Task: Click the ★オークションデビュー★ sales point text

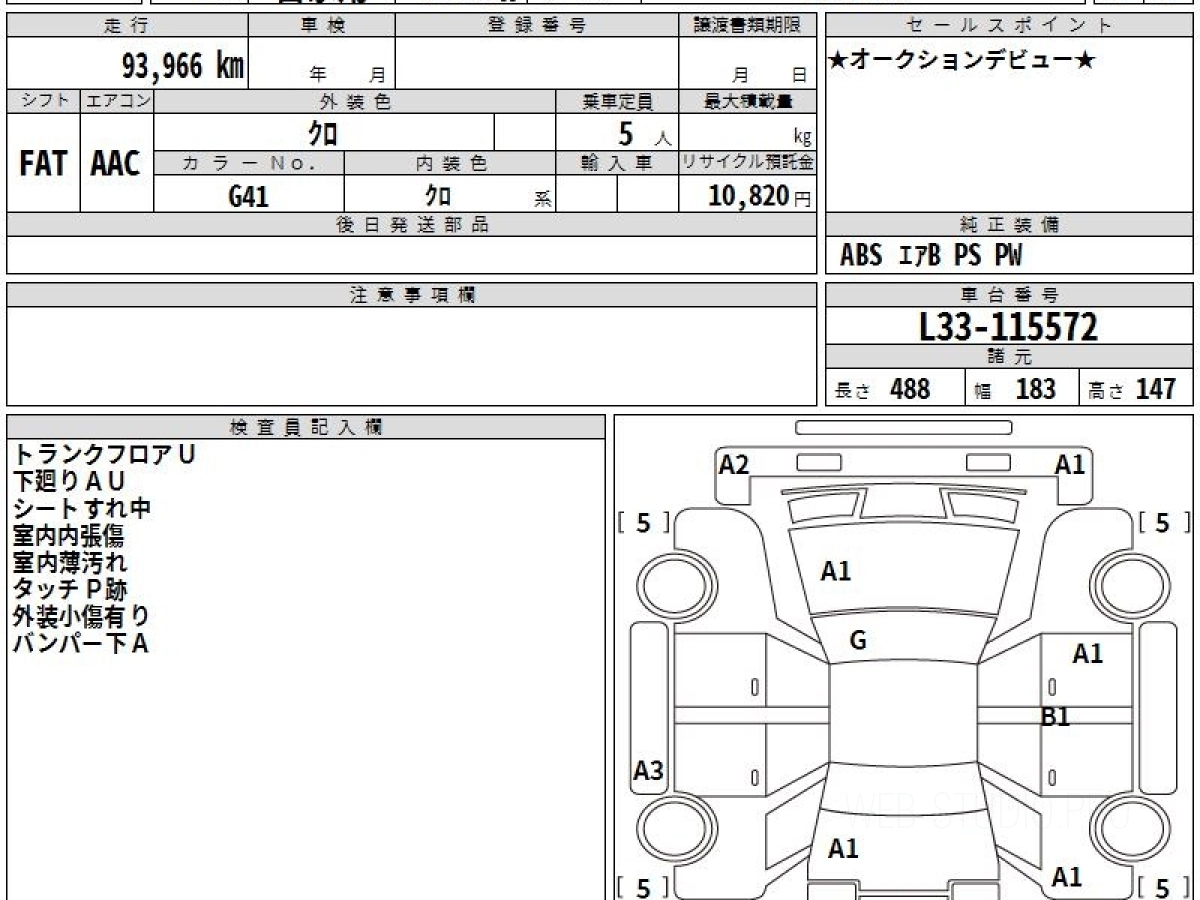Action: pos(962,61)
